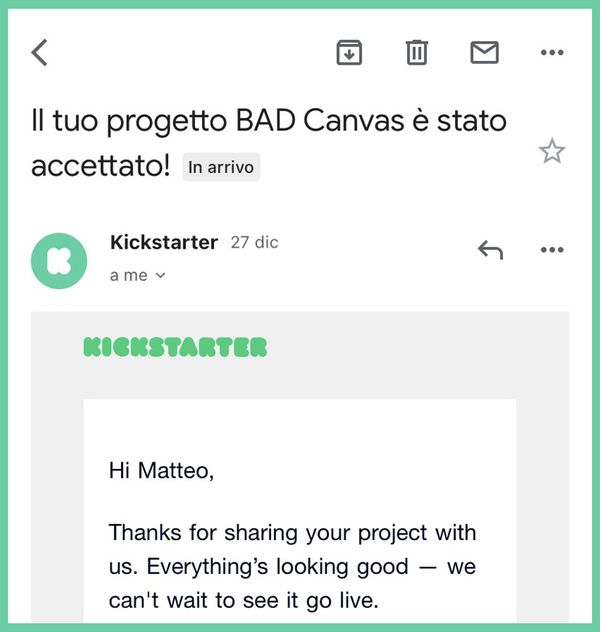Click the '27 dic' message date
The width and height of the screenshot is (600, 632).
[254, 243]
